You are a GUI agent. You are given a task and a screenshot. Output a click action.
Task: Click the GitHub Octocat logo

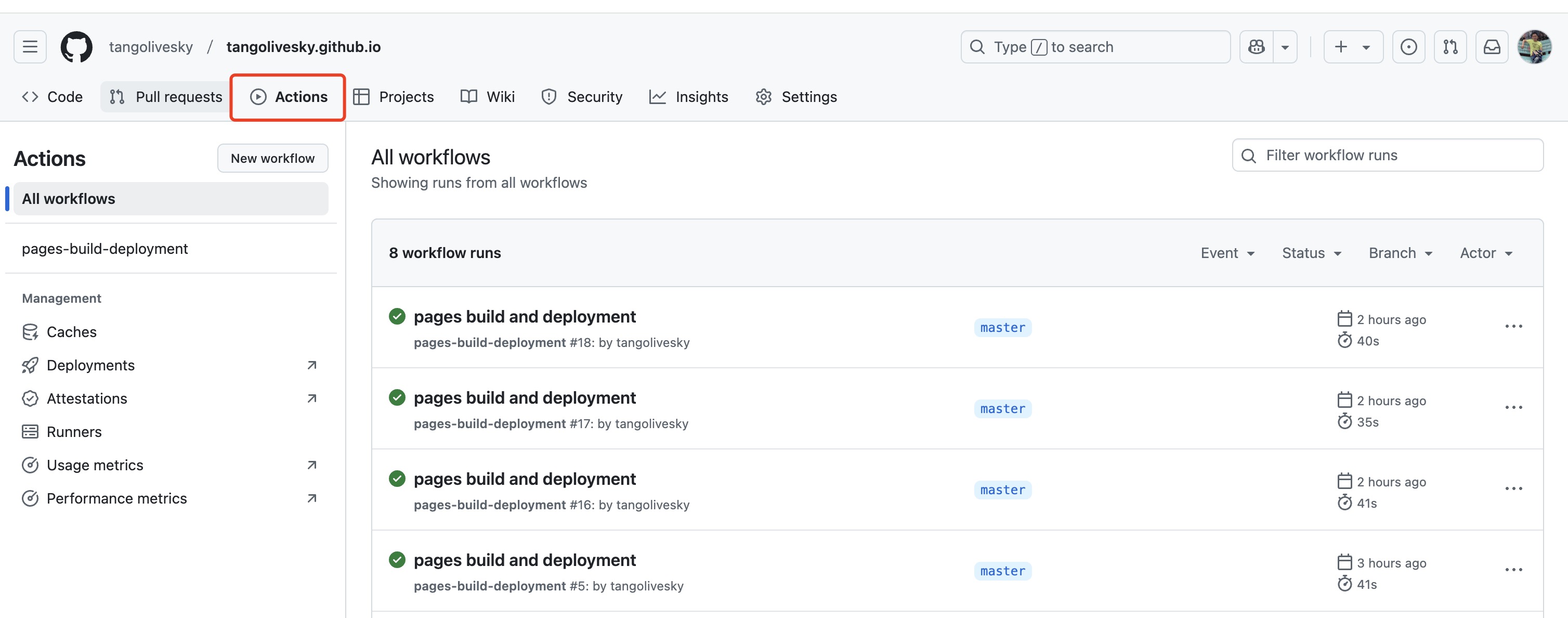[x=76, y=47]
